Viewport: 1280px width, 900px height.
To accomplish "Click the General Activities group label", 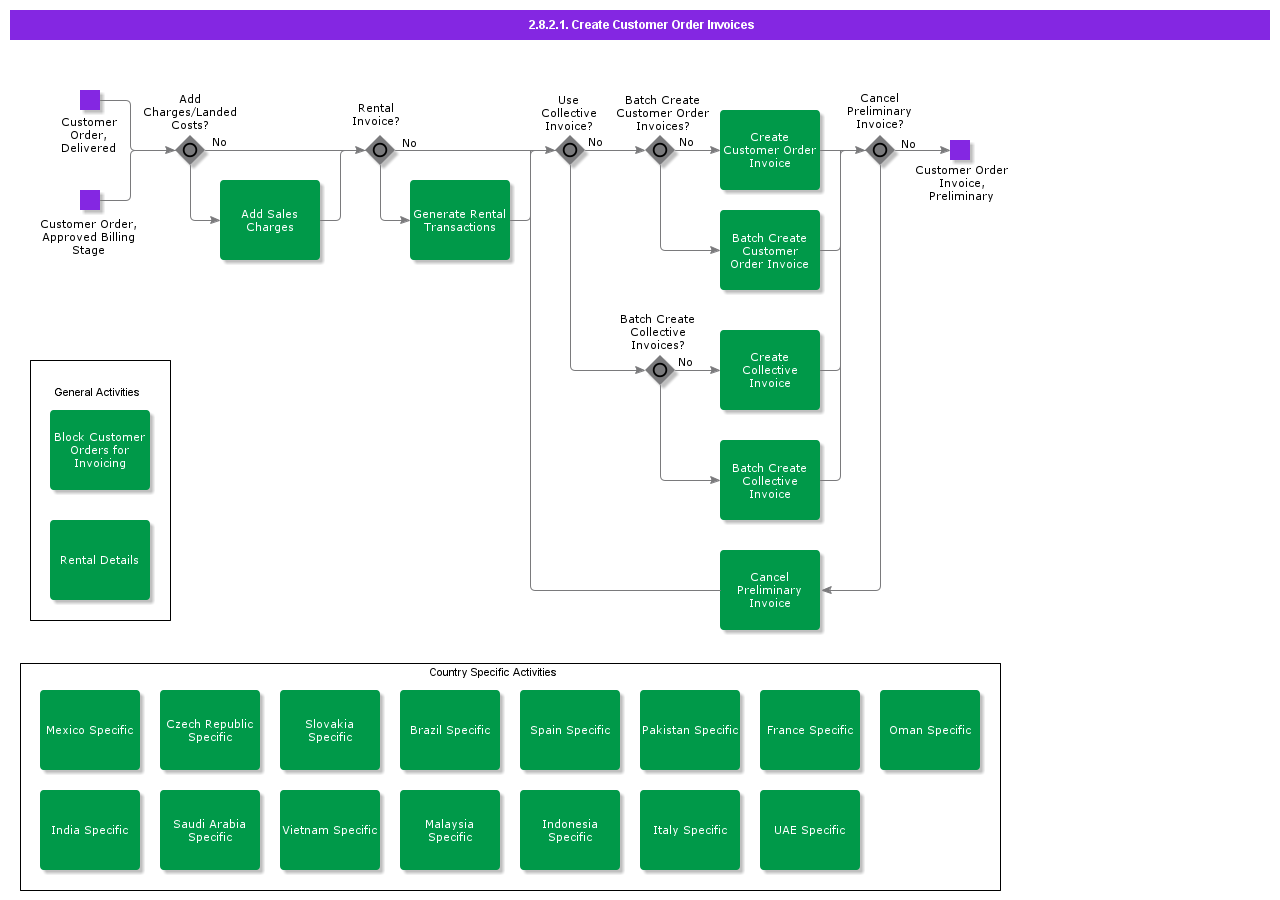I will pos(97,392).
